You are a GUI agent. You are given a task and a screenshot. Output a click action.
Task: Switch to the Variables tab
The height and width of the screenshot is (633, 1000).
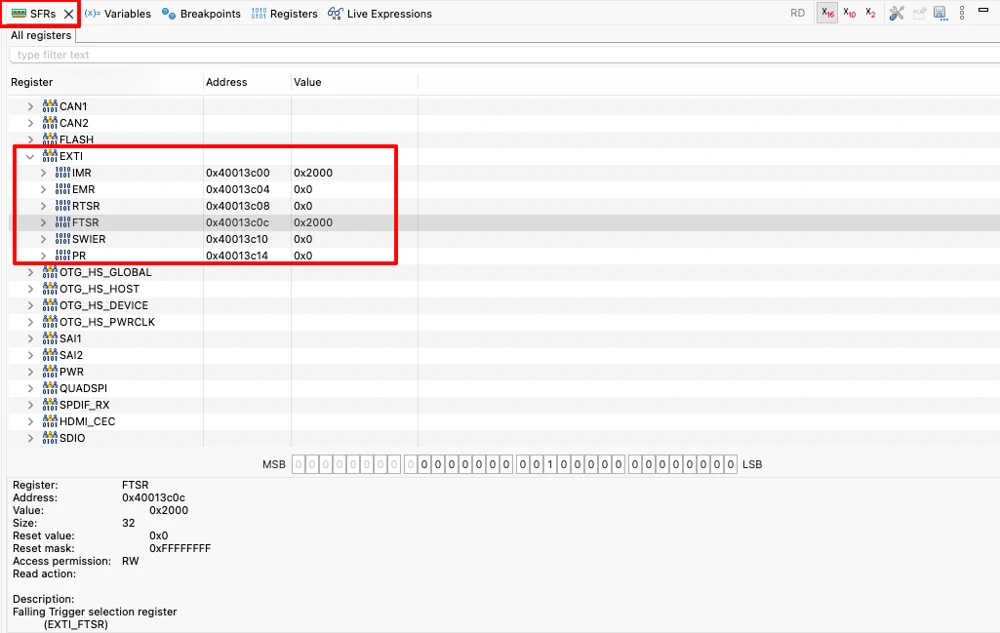click(x=118, y=14)
